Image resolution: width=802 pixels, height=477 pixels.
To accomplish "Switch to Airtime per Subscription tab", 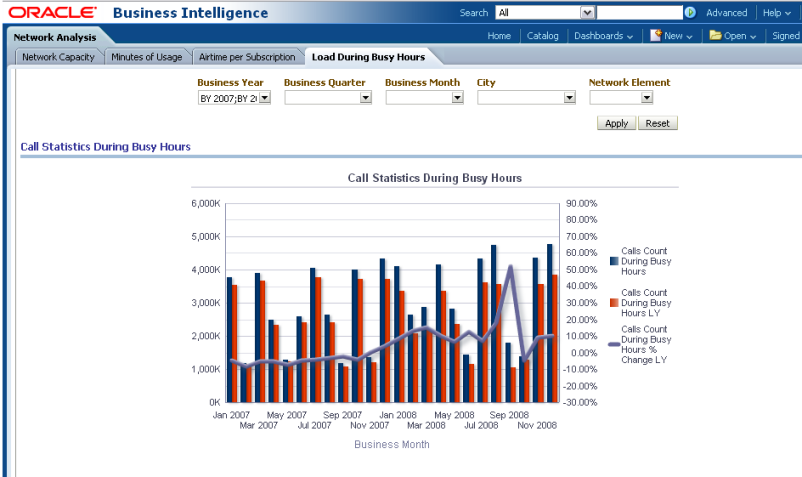I will [247, 57].
